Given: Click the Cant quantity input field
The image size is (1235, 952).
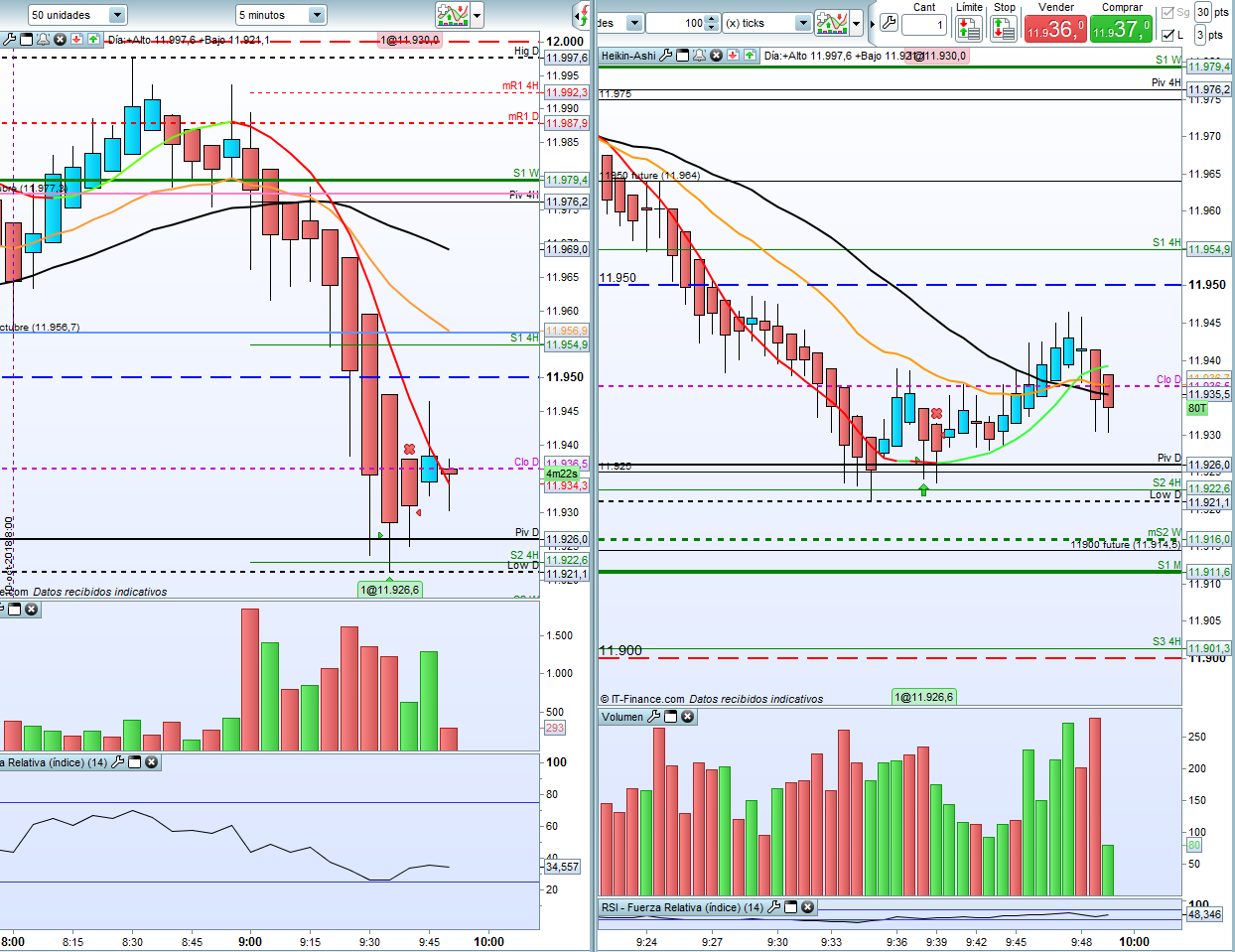Looking at the screenshot, I should coord(923,24).
